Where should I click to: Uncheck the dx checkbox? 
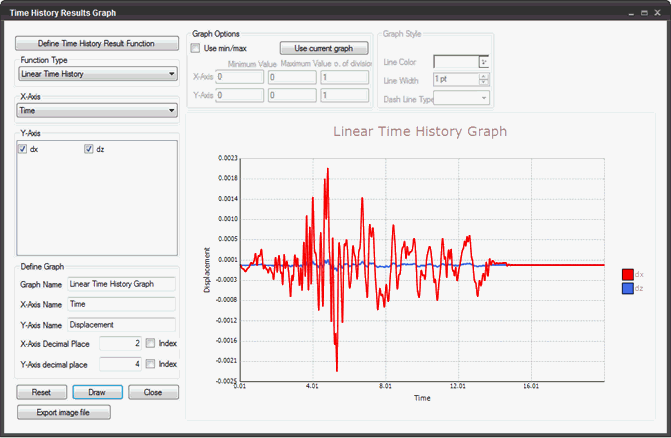(x=23, y=149)
